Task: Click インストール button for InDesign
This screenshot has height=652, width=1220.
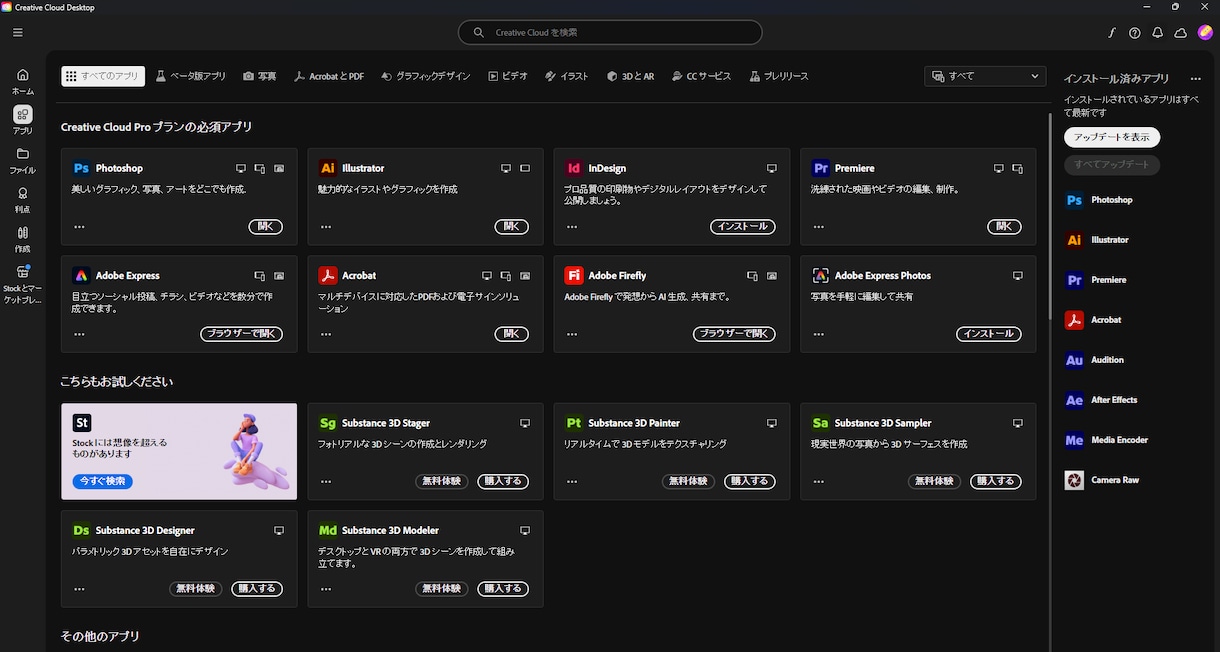Action: pyautogui.click(x=743, y=227)
